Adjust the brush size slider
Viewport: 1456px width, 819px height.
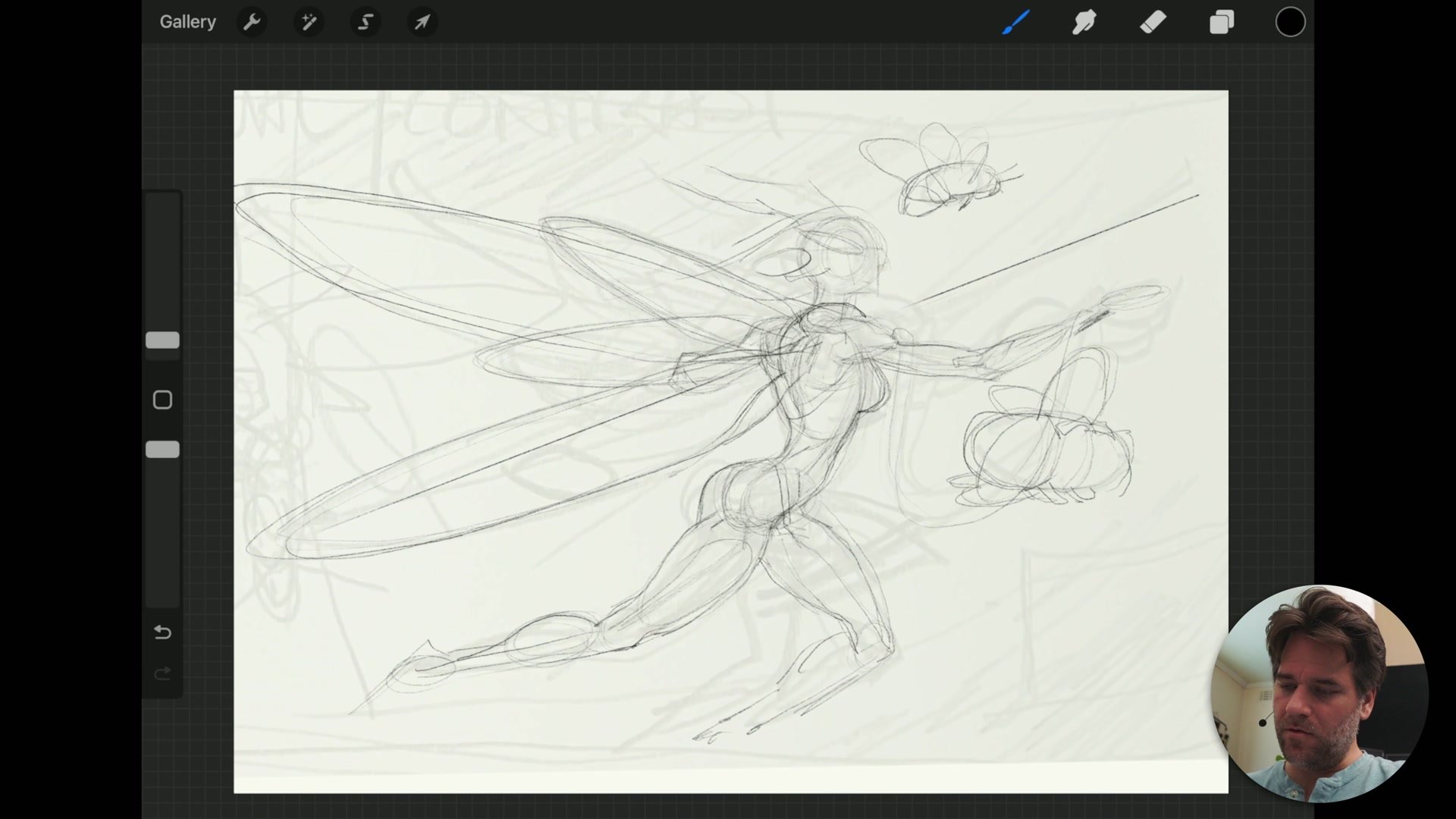coord(162,340)
